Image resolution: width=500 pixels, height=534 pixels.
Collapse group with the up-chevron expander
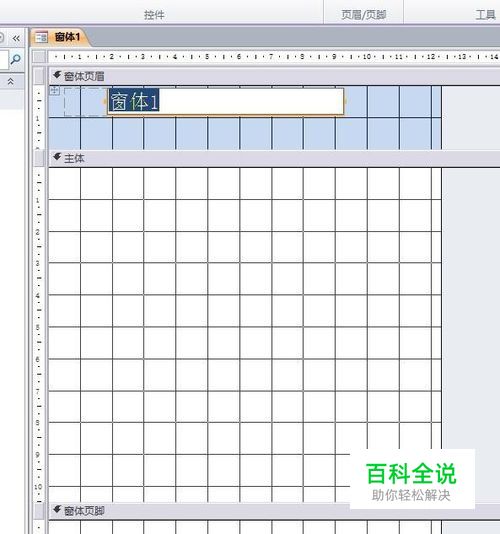(11, 81)
